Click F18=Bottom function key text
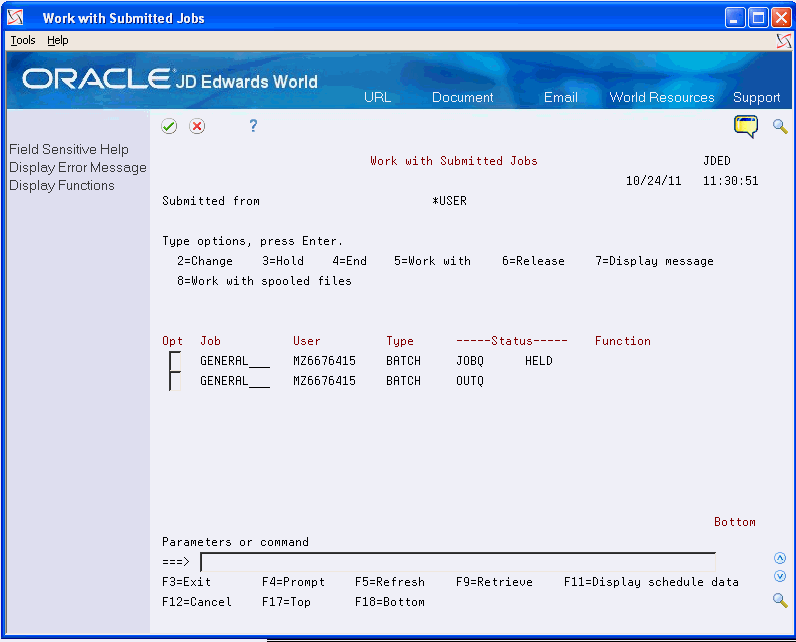Image resolution: width=796 pixels, height=642 pixels. click(x=390, y=602)
